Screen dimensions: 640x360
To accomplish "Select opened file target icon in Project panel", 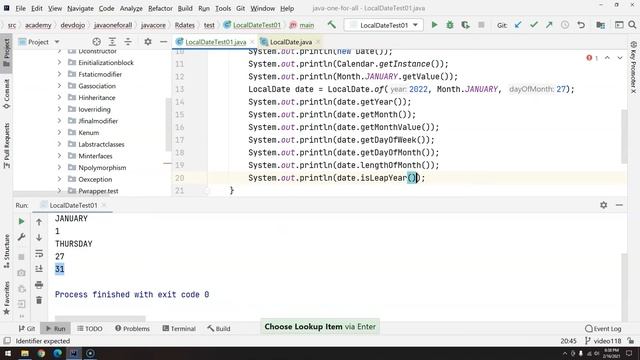I will coord(96,42).
